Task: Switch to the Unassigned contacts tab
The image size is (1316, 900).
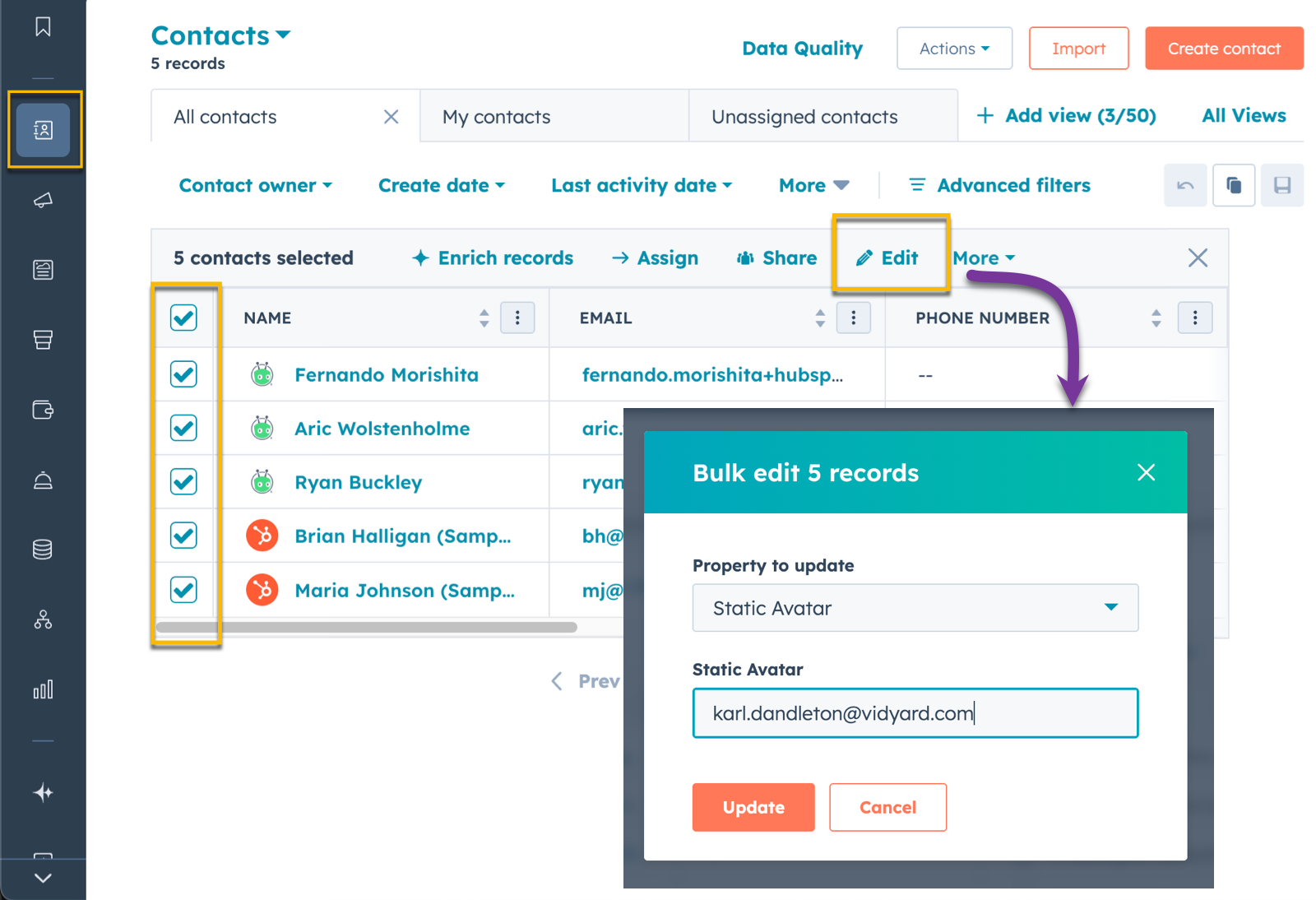Action: (804, 116)
